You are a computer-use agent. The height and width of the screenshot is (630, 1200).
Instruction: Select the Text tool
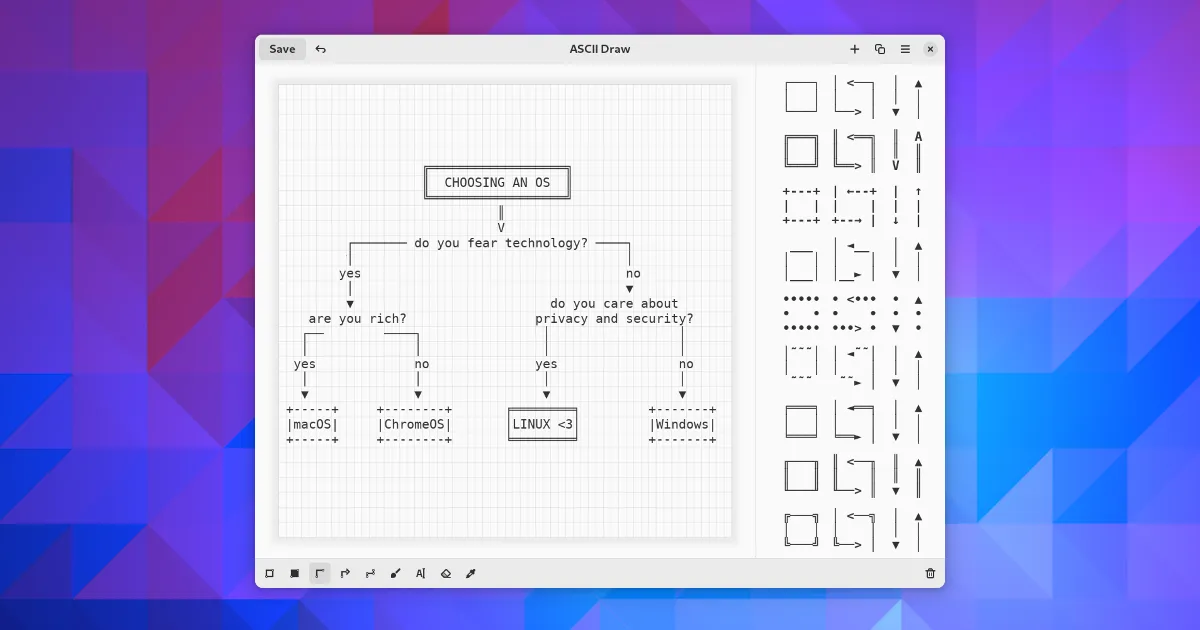(420, 573)
